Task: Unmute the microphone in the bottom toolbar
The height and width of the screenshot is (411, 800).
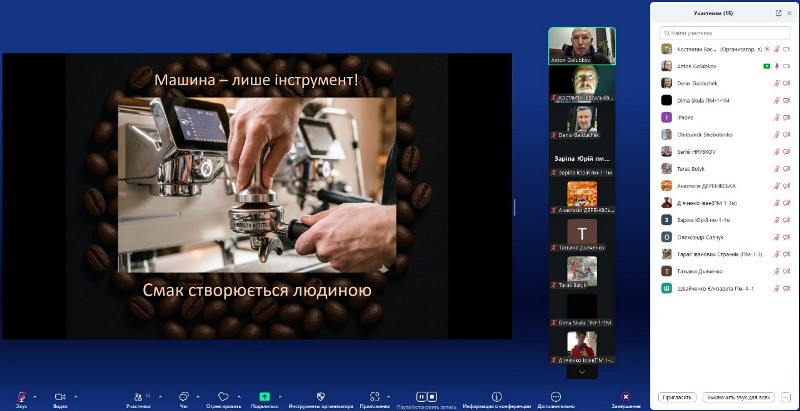Action: [x=21, y=397]
